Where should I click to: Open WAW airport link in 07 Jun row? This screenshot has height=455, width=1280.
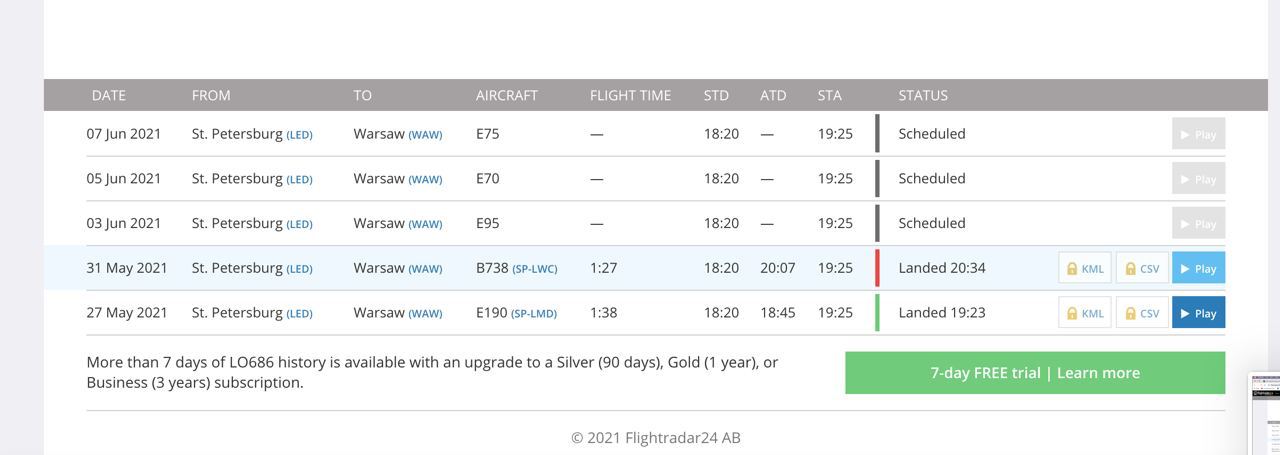point(425,135)
